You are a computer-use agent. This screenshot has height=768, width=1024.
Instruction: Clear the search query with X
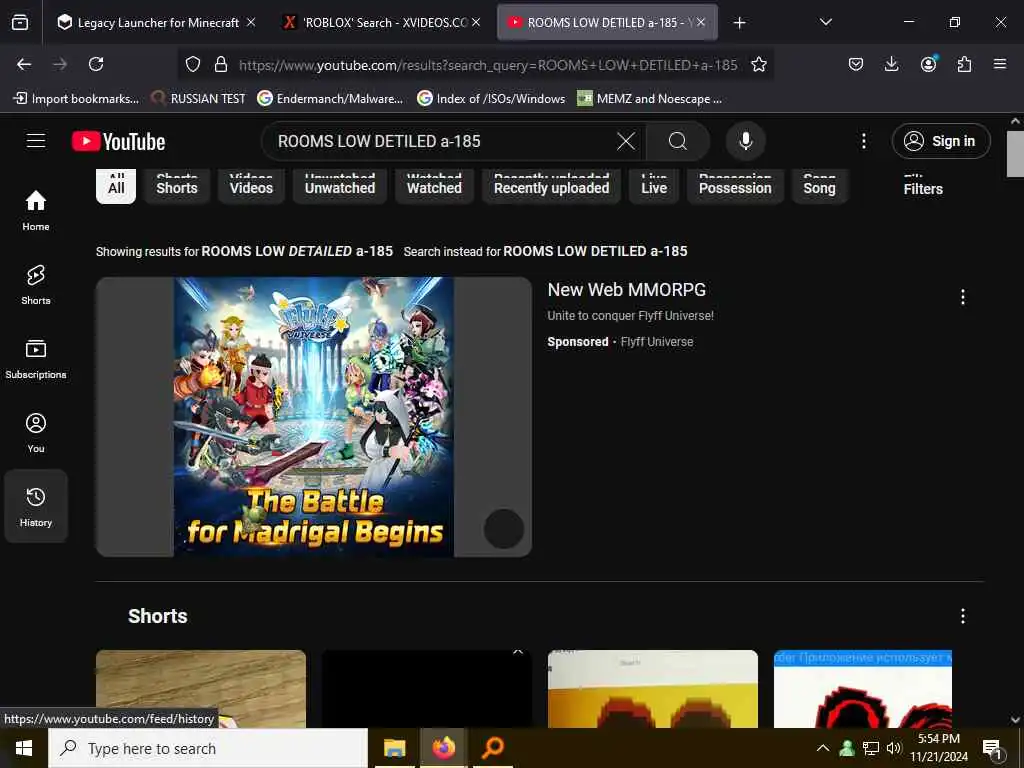pyautogui.click(x=626, y=141)
